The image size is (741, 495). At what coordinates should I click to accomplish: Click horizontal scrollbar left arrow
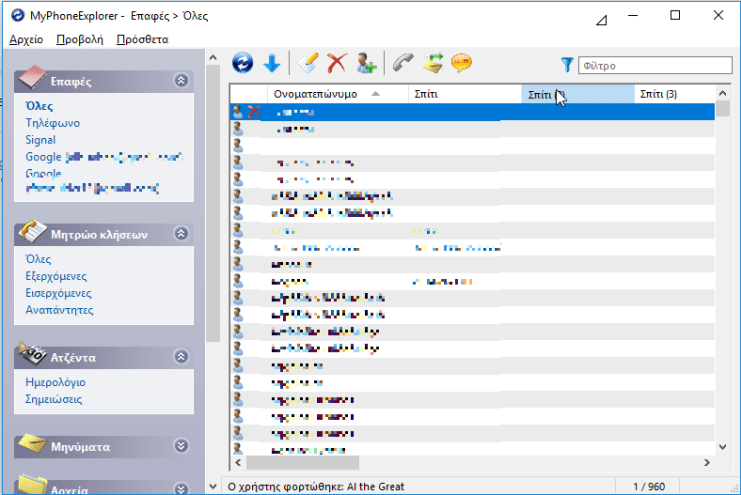pyautogui.click(x=238, y=462)
